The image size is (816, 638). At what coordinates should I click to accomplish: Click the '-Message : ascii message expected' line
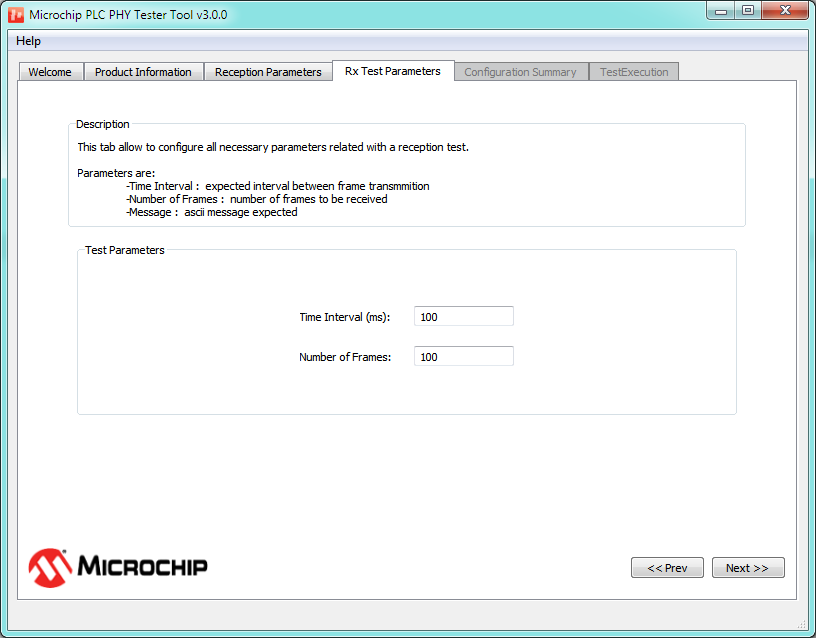pyautogui.click(x=212, y=212)
